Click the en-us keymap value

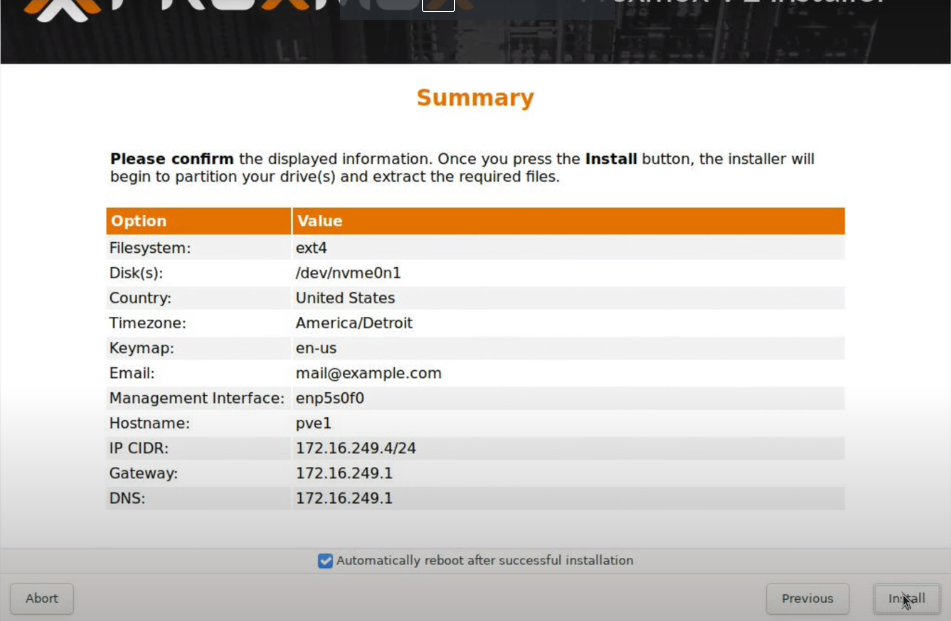pyautogui.click(x=316, y=348)
